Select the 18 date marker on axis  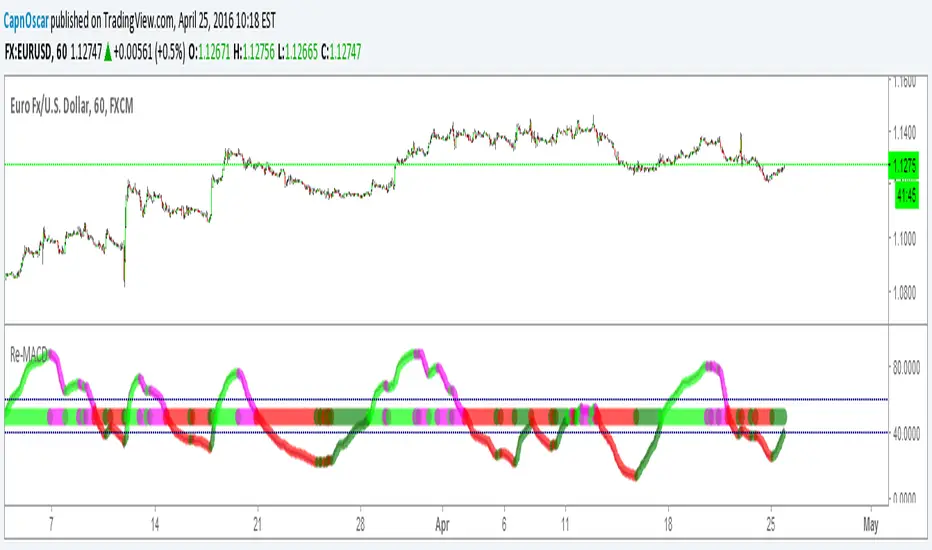(x=668, y=526)
